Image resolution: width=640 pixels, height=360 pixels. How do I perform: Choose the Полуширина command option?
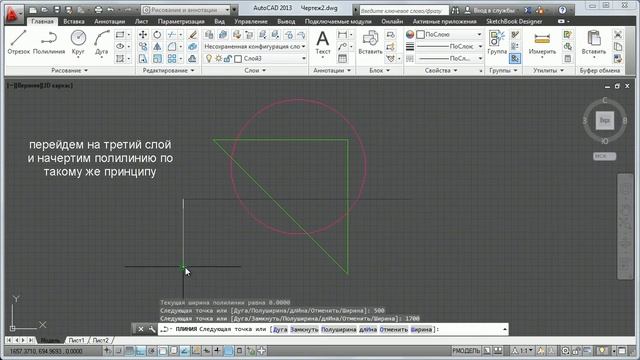[338, 329]
